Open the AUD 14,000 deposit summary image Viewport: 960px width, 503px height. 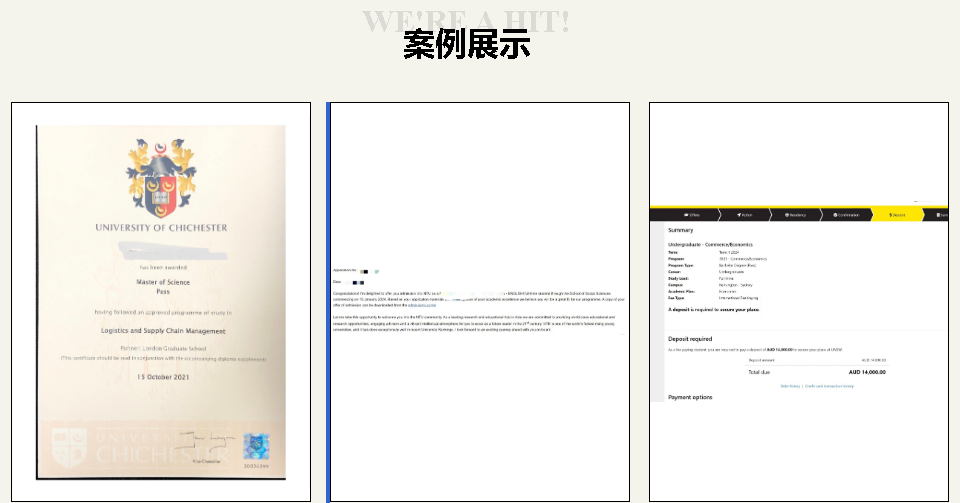[799, 302]
